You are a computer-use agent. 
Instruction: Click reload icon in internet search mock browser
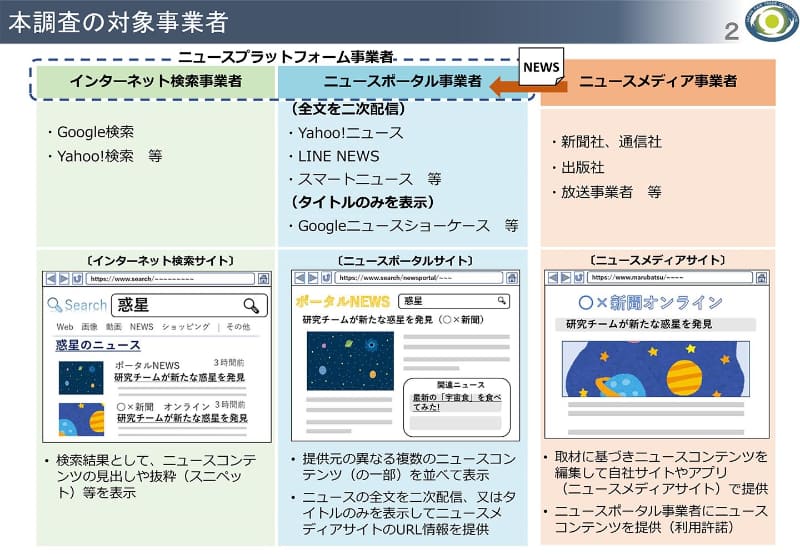click(x=77, y=279)
